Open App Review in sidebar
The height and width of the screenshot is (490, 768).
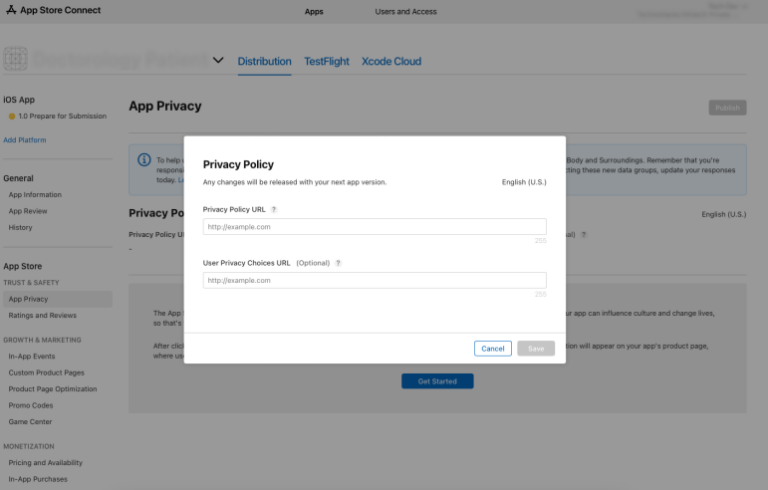[28, 211]
